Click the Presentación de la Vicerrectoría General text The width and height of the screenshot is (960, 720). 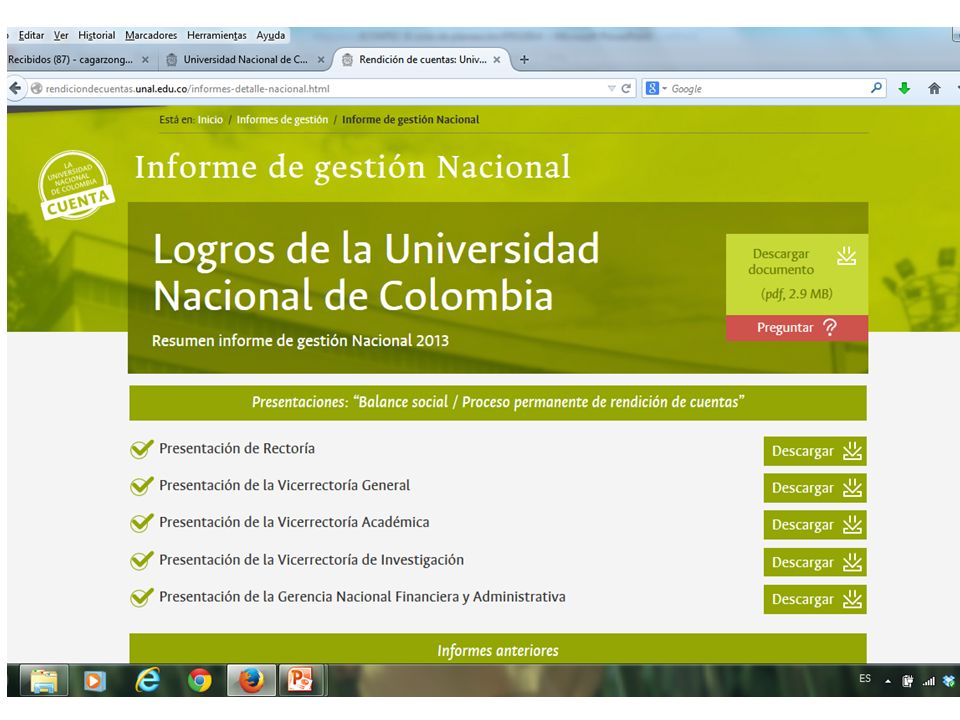[x=285, y=486]
